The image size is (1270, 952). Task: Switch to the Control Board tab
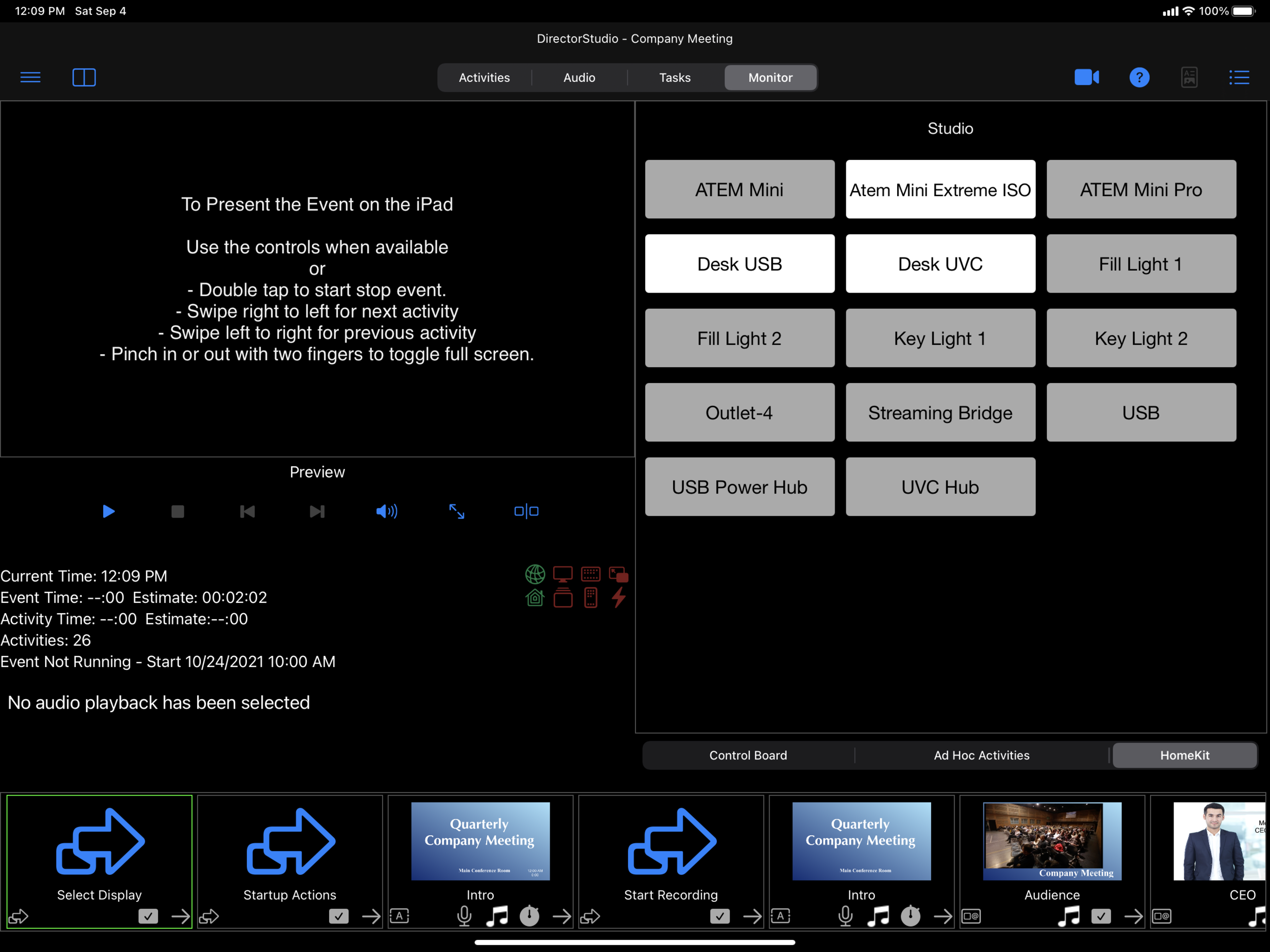[x=748, y=755]
